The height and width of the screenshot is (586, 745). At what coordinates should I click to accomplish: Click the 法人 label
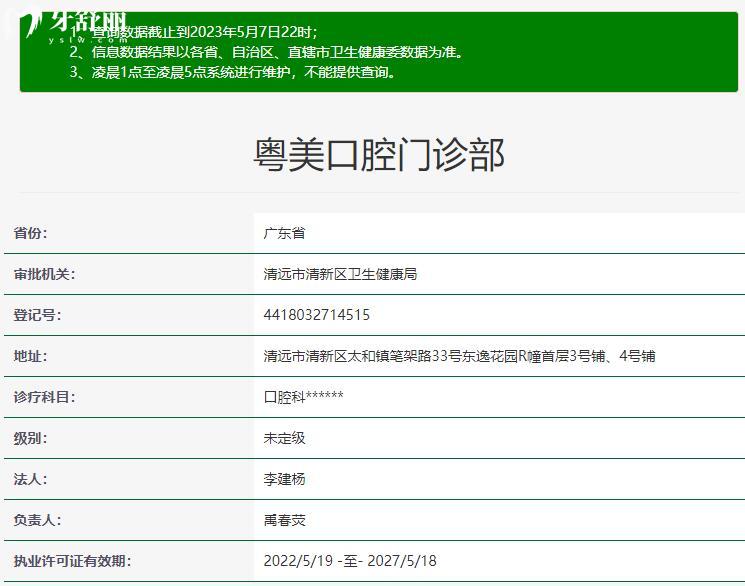click(30, 479)
